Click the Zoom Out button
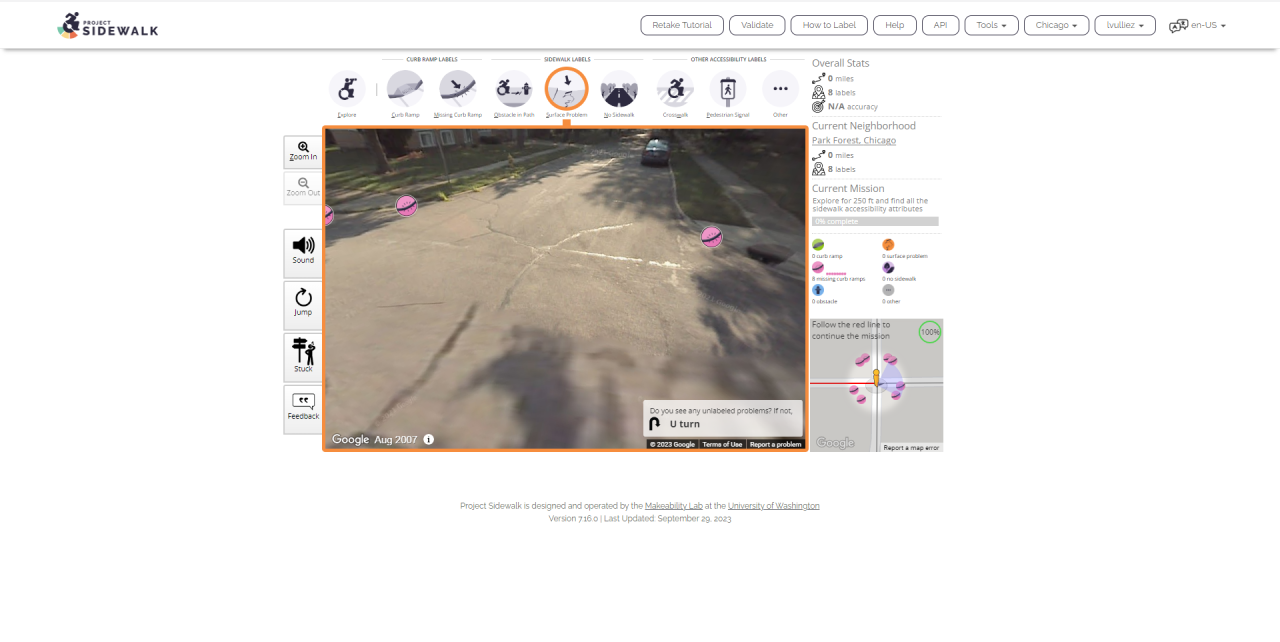The image size is (1280, 642). pyautogui.click(x=303, y=188)
